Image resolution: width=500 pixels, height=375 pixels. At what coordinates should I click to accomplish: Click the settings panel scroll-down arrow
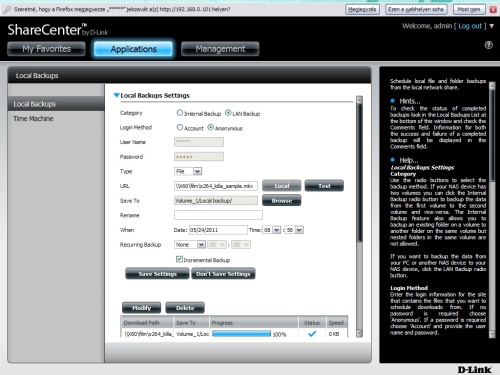pos(359,333)
